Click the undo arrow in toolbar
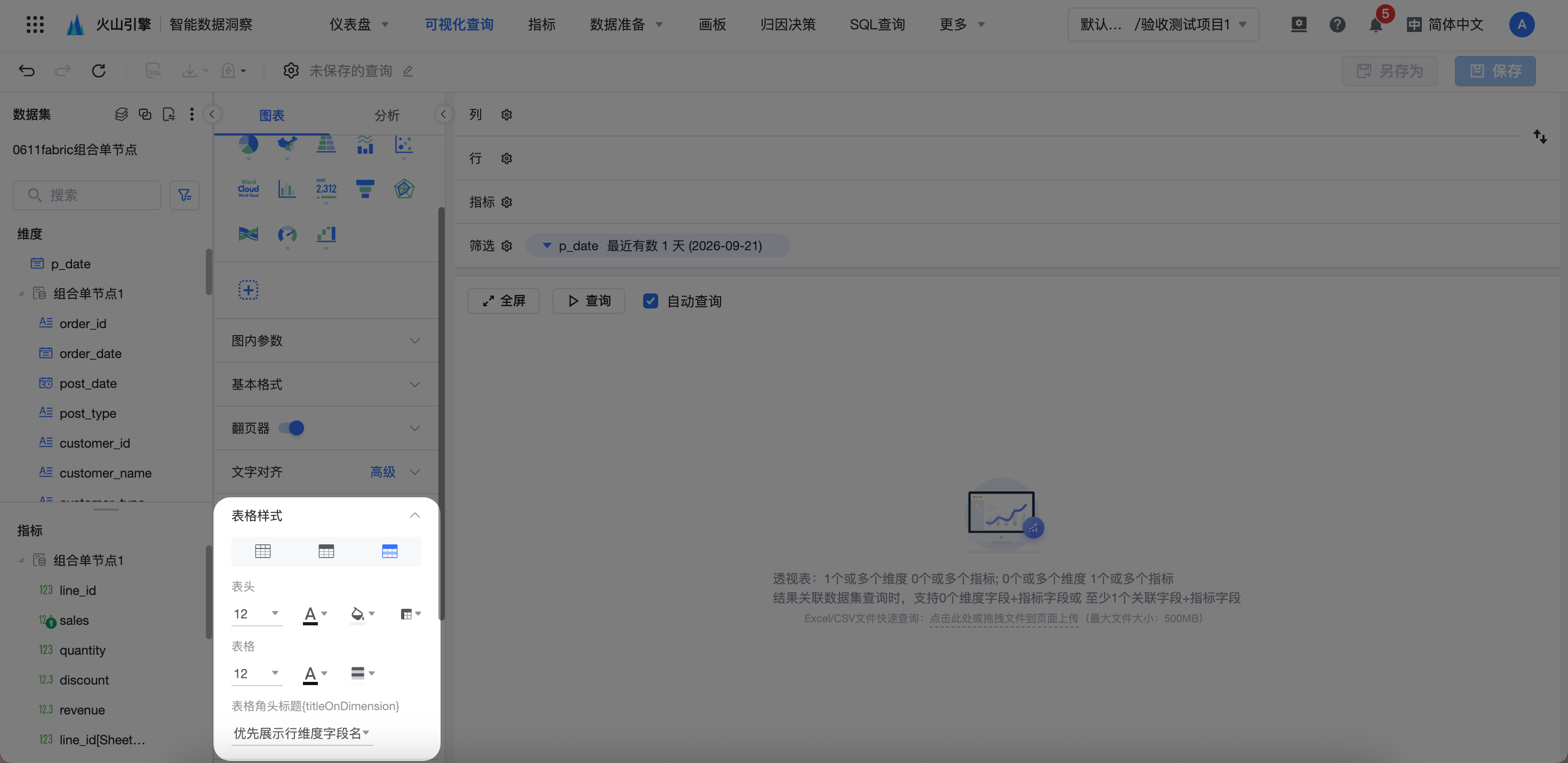The height and width of the screenshot is (763, 1568). [x=26, y=70]
